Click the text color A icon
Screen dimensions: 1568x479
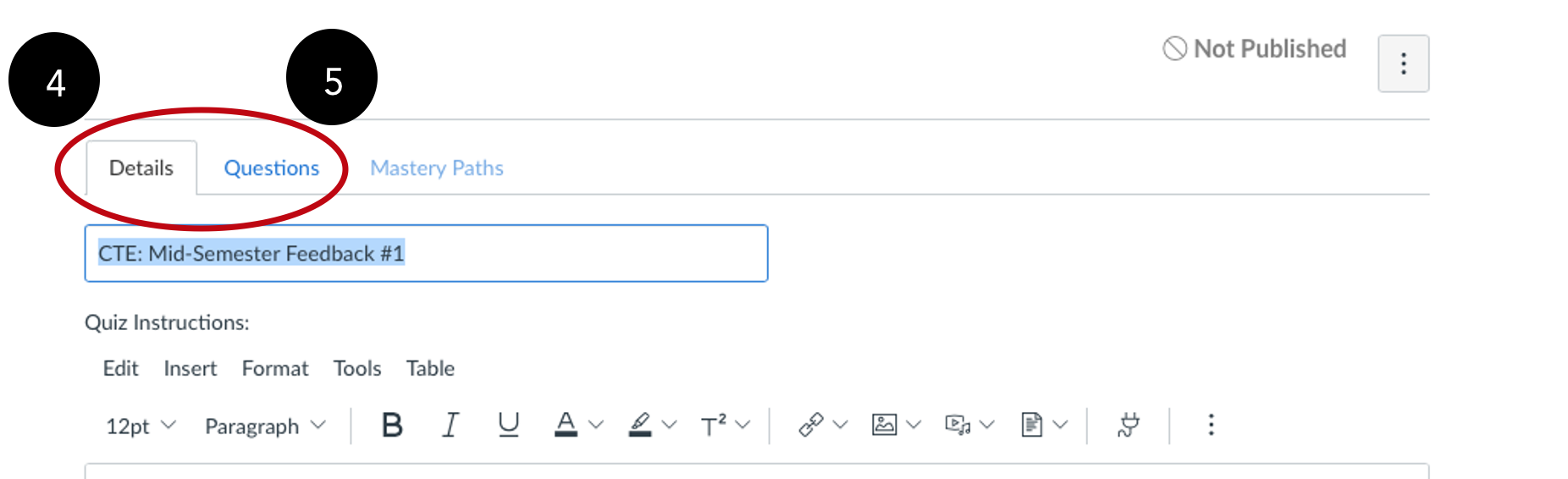(566, 425)
